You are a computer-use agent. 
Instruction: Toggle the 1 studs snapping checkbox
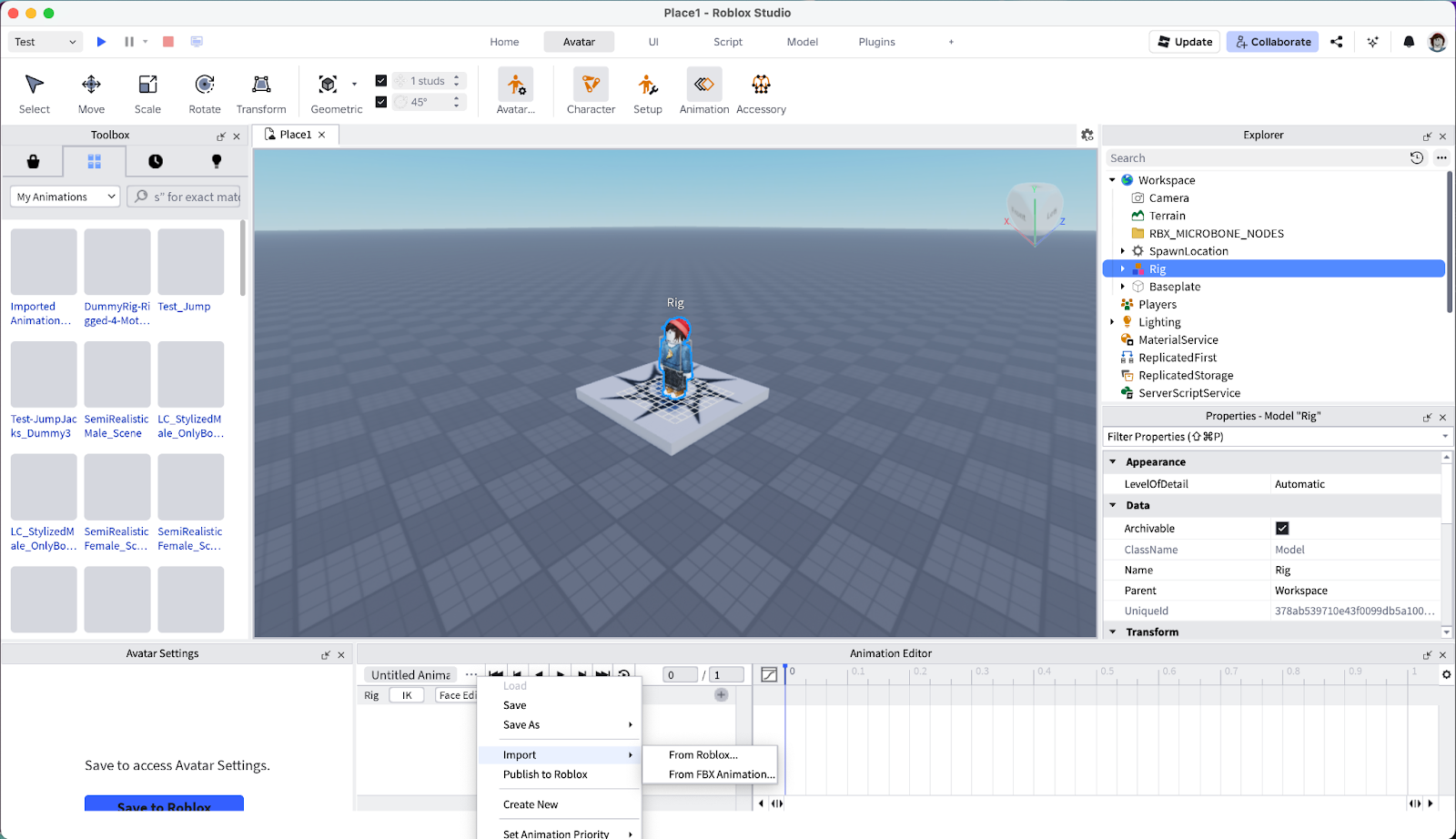[381, 81]
